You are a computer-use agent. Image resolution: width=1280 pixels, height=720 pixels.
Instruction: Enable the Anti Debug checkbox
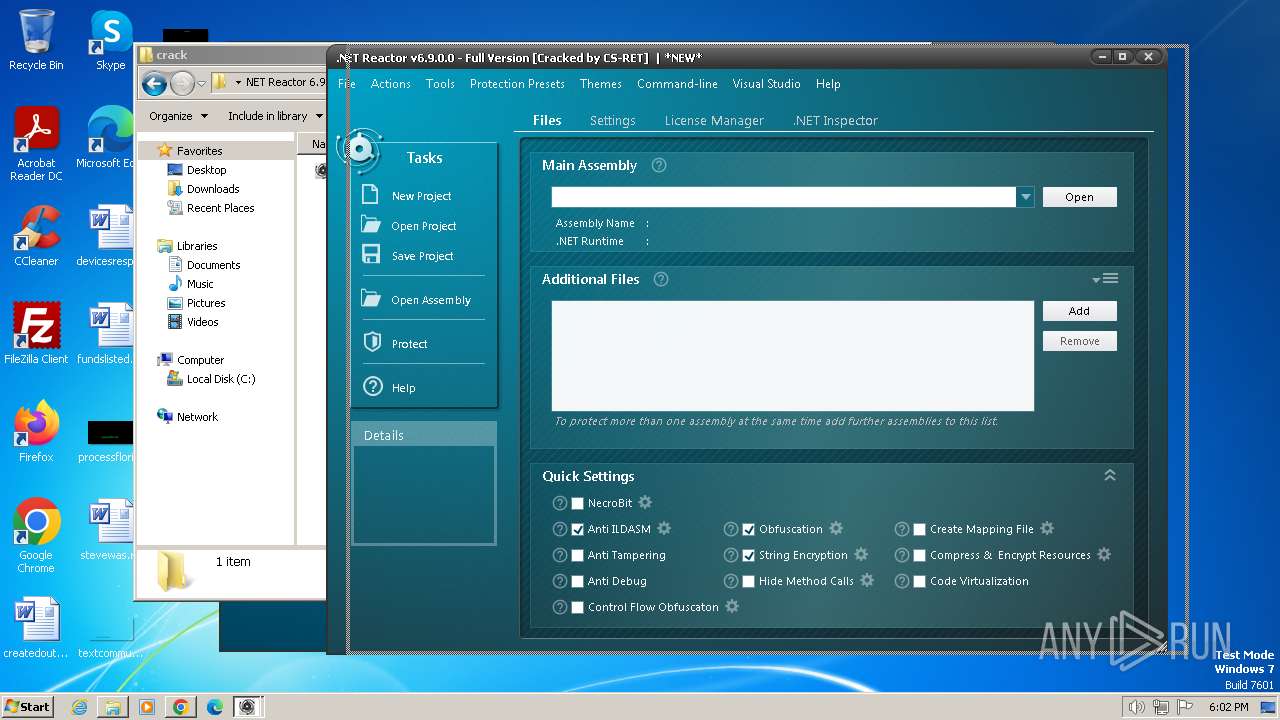[x=577, y=581]
